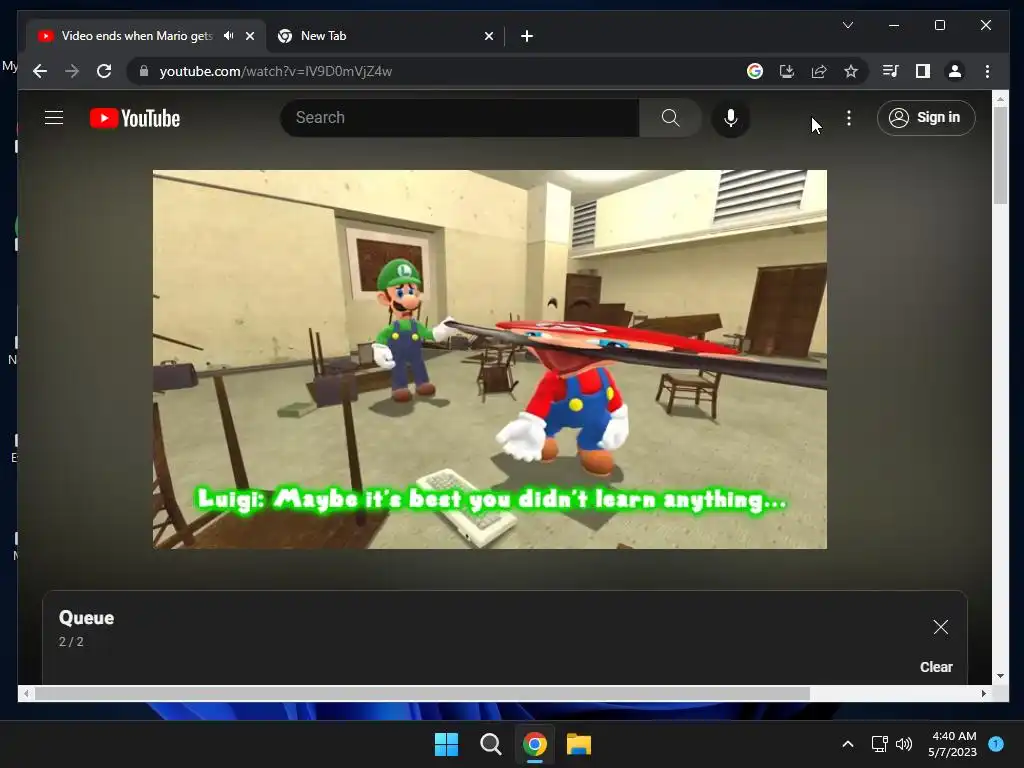Mute the YouTube tab via speaker icon
Viewport: 1024px width, 768px height.
point(229,36)
